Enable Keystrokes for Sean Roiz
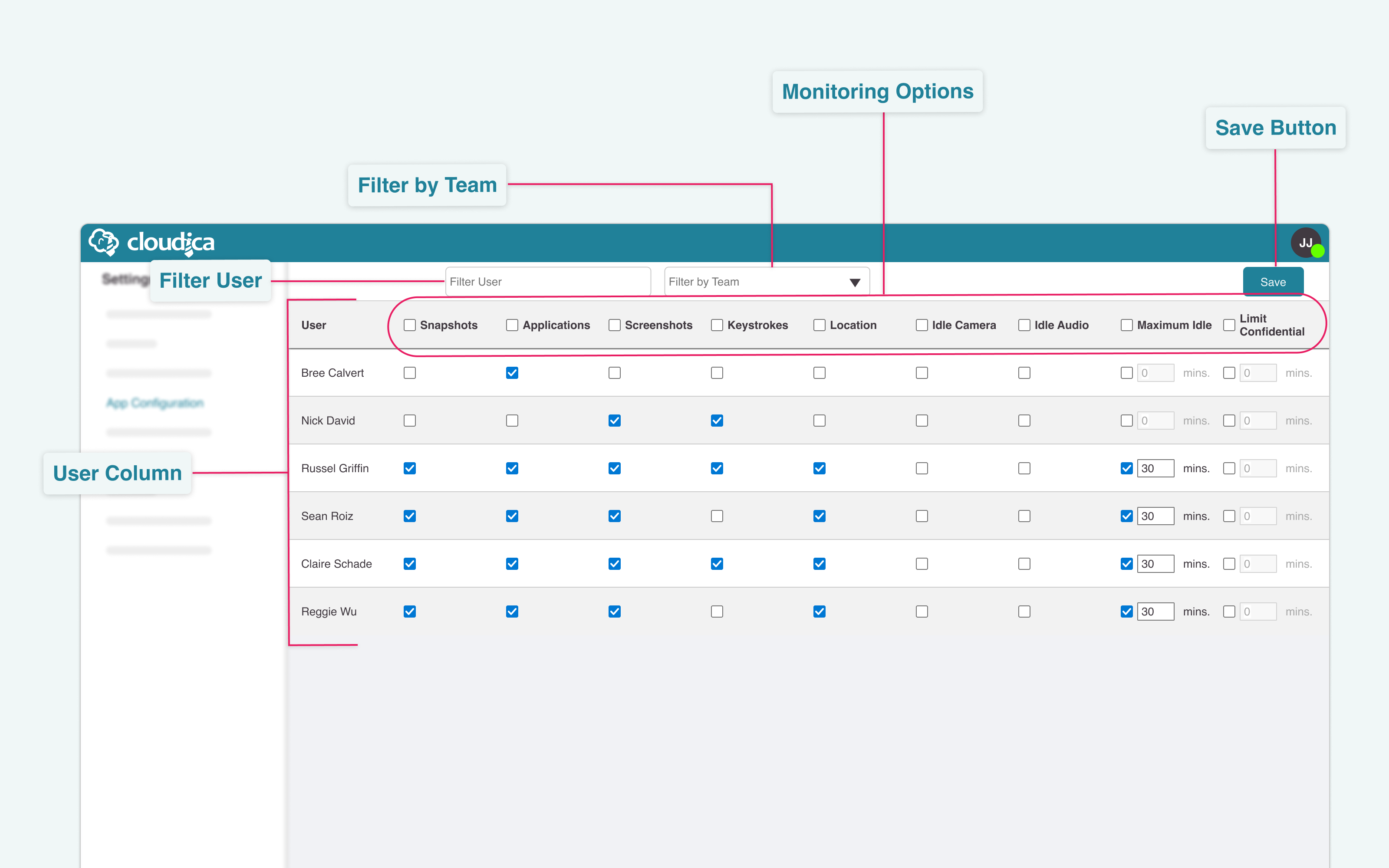The height and width of the screenshot is (868, 1389). point(717,516)
